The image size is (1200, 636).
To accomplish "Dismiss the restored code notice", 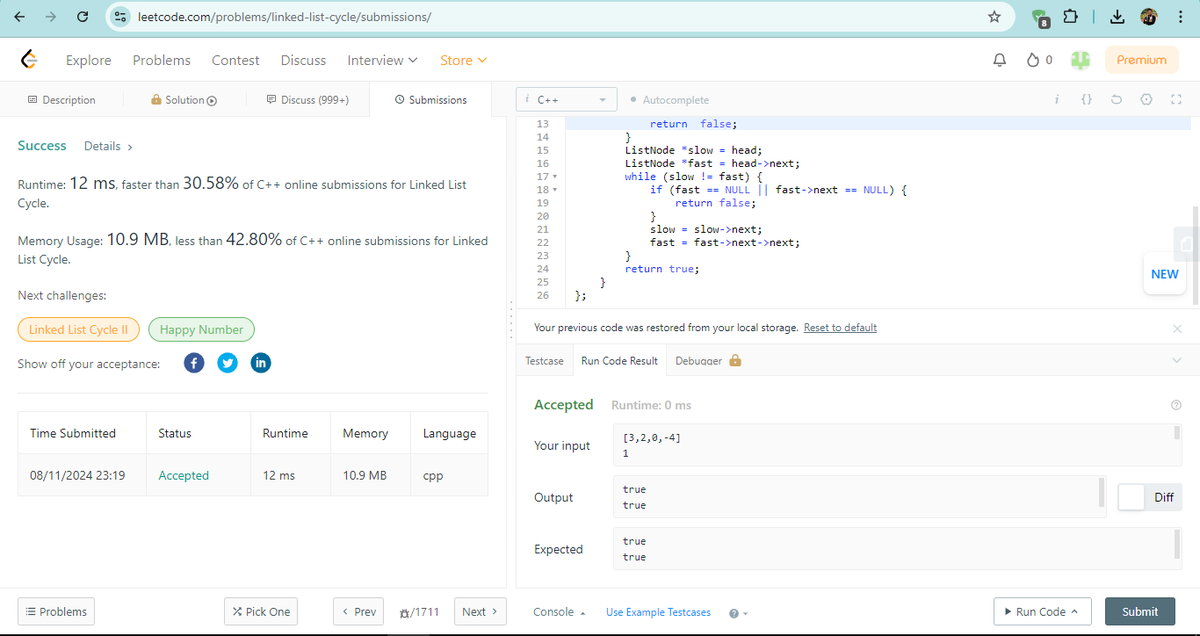I will pos(1176,328).
